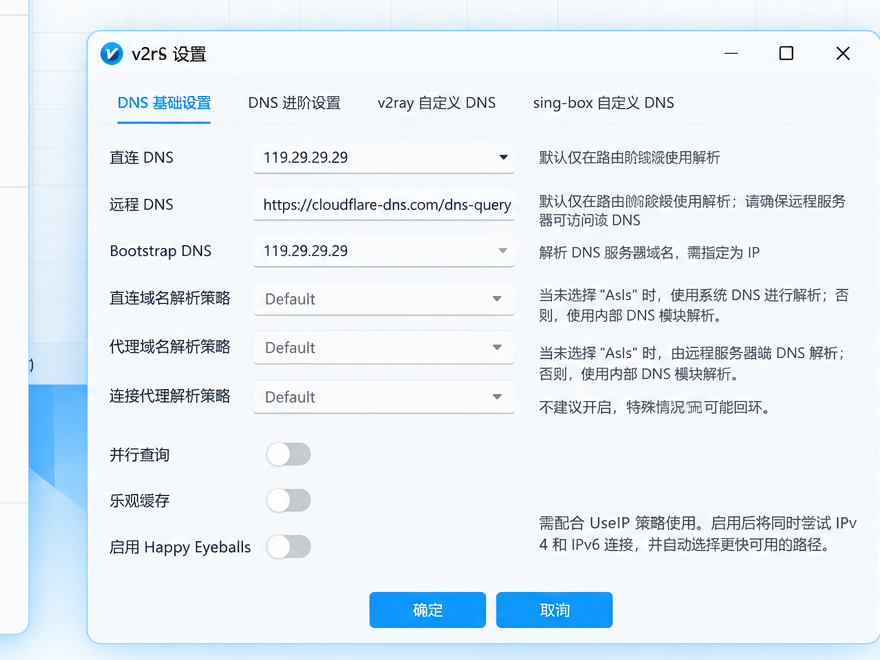Open the 直连域名解析策略 dropdown
The width and height of the screenshot is (880, 660).
click(x=384, y=299)
